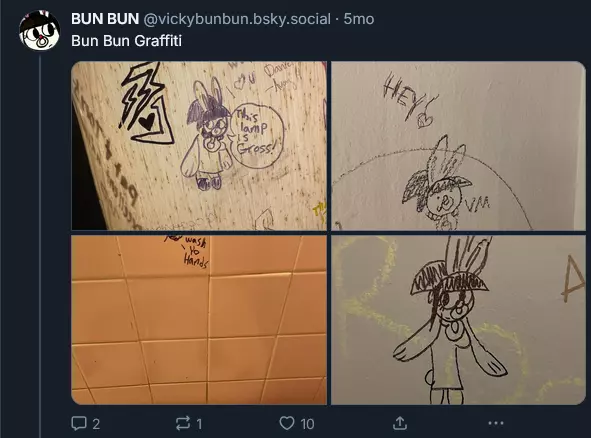
Task: Click BUN BUN's profile avatar
Action: click(40, 31)
